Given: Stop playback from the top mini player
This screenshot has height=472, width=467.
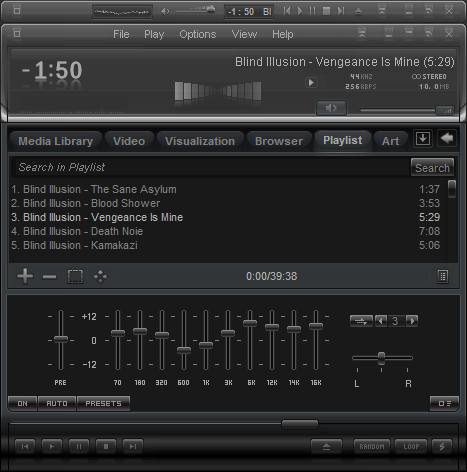Looking at the screenshot, I should pos(326,11).
